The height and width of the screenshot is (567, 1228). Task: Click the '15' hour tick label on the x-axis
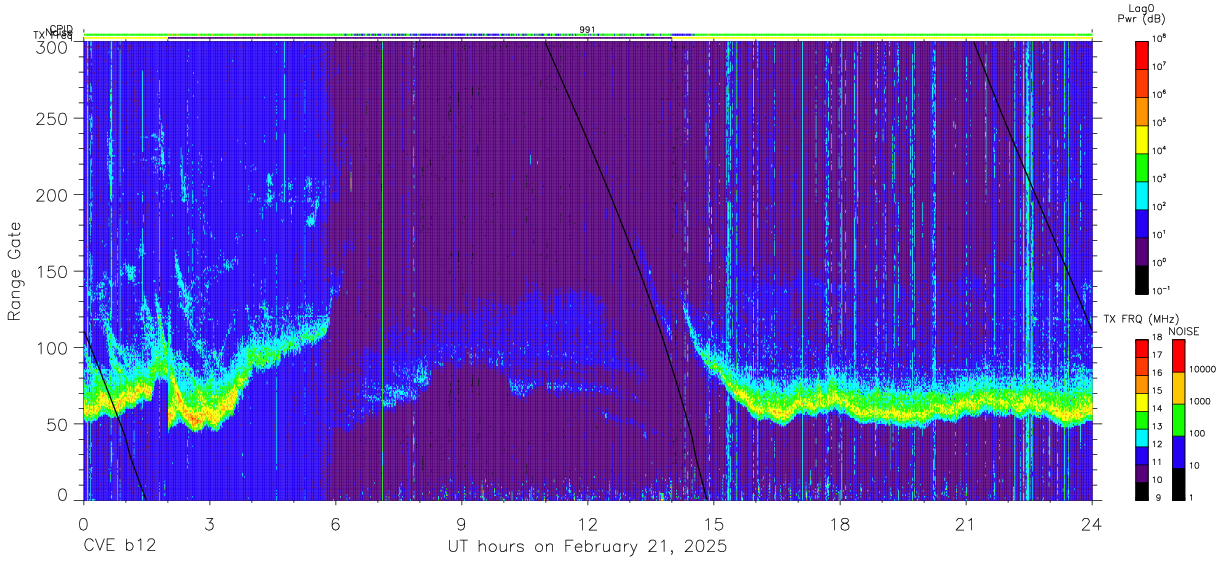(713, 524)
